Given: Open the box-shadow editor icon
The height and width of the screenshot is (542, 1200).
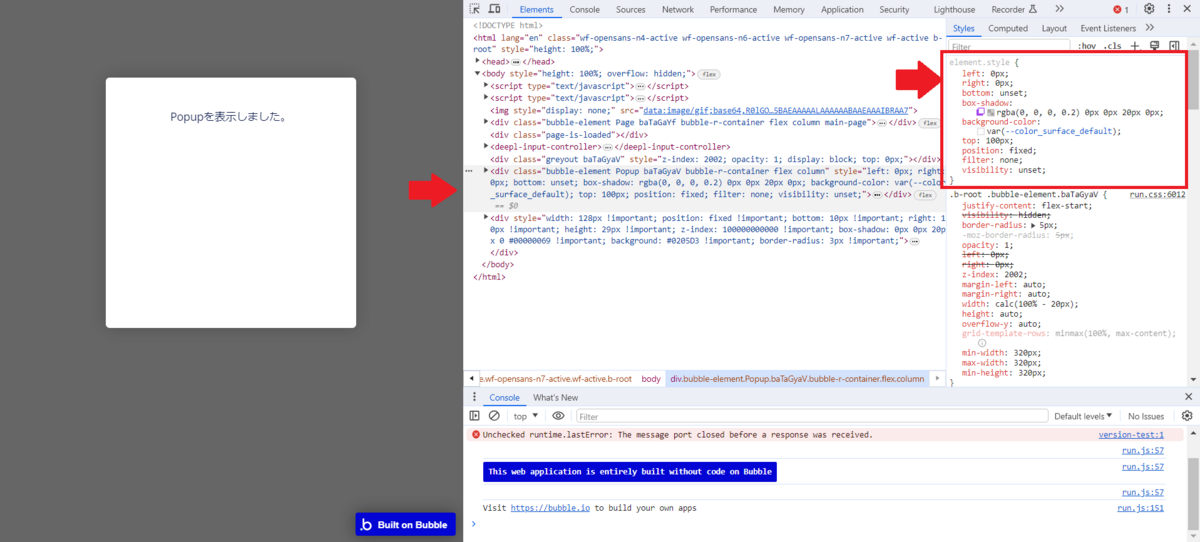Looking at the screenshot, I should pyautogui.click(x=981, y=112).
